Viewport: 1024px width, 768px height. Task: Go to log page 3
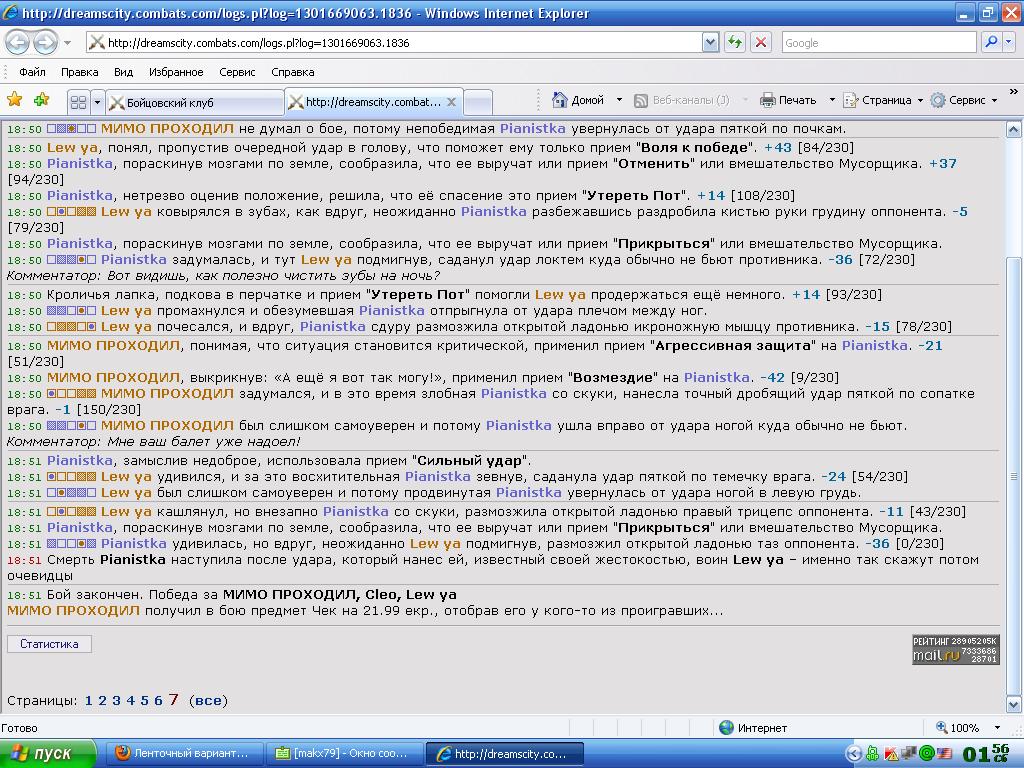116,701
